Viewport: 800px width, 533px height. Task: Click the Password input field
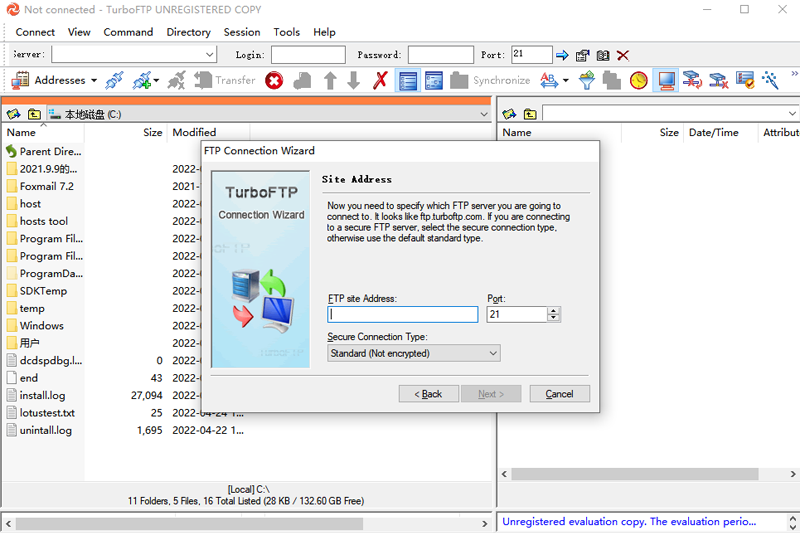tap(441, 55)
